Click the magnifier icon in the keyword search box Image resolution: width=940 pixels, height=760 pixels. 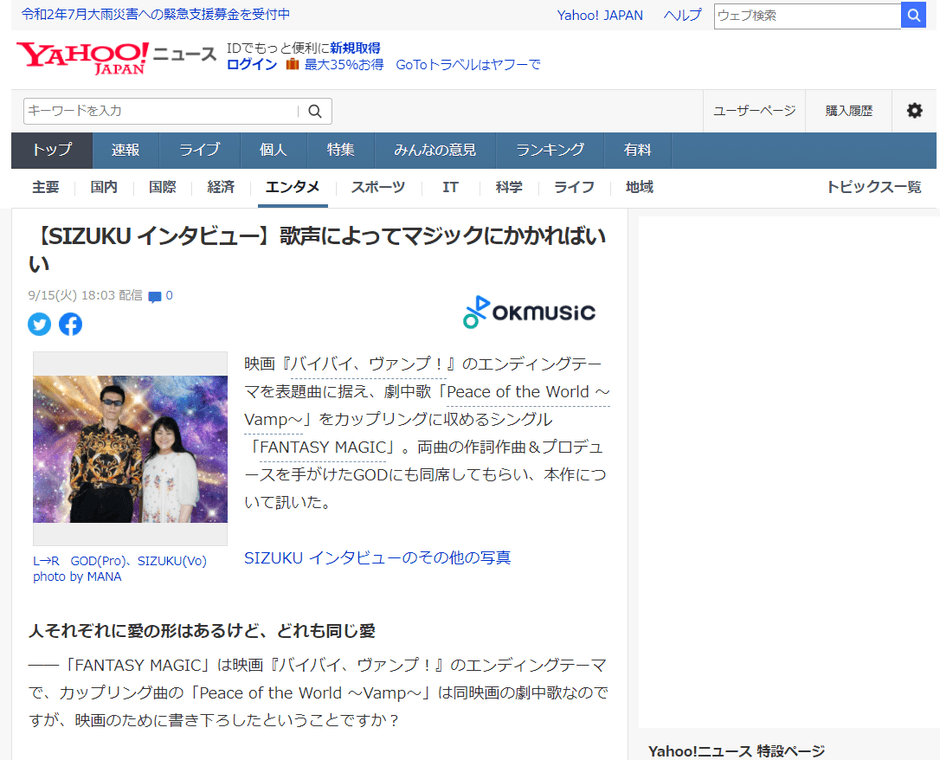pyautogui.click(x=315, y=111)
